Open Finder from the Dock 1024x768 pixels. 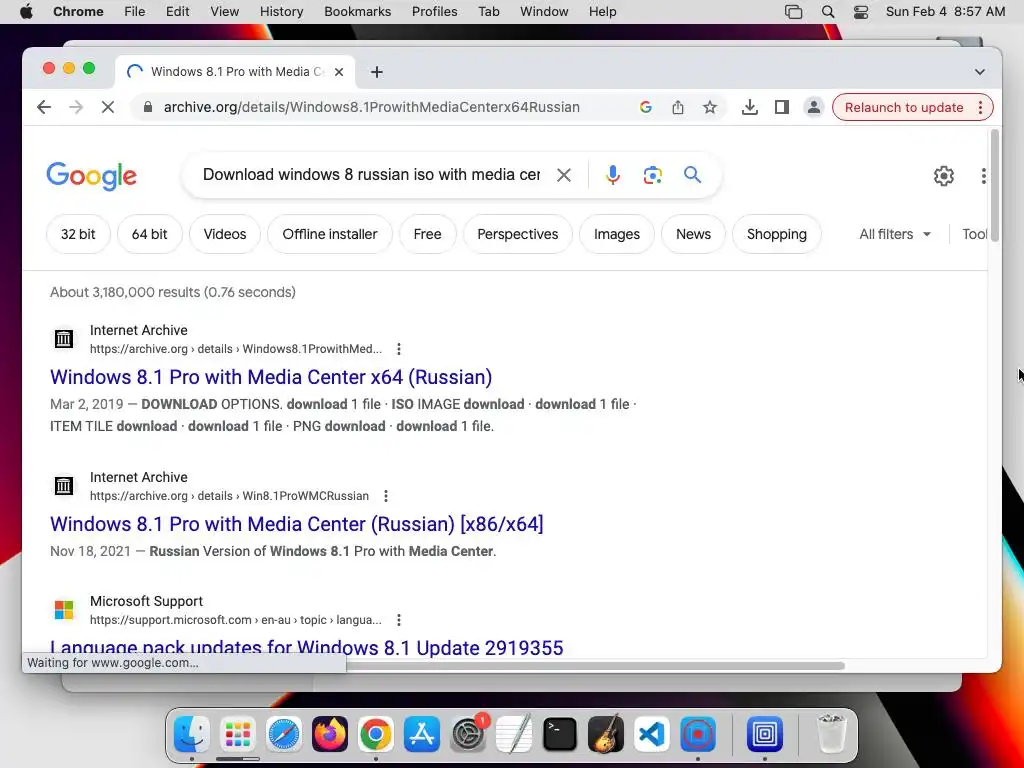coord(191,734)
